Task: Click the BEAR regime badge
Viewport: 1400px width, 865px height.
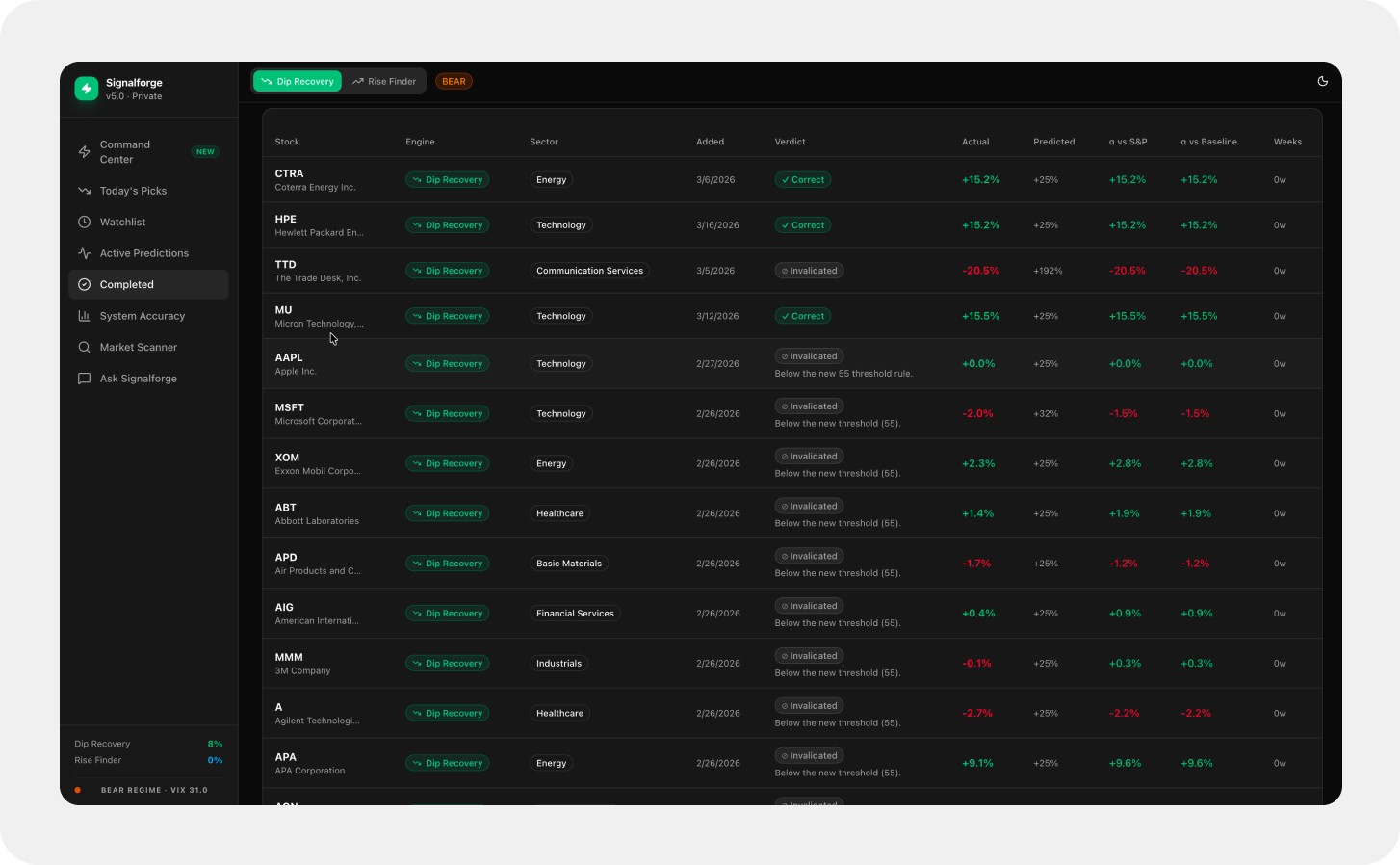Action: click(x=454, y=81)
